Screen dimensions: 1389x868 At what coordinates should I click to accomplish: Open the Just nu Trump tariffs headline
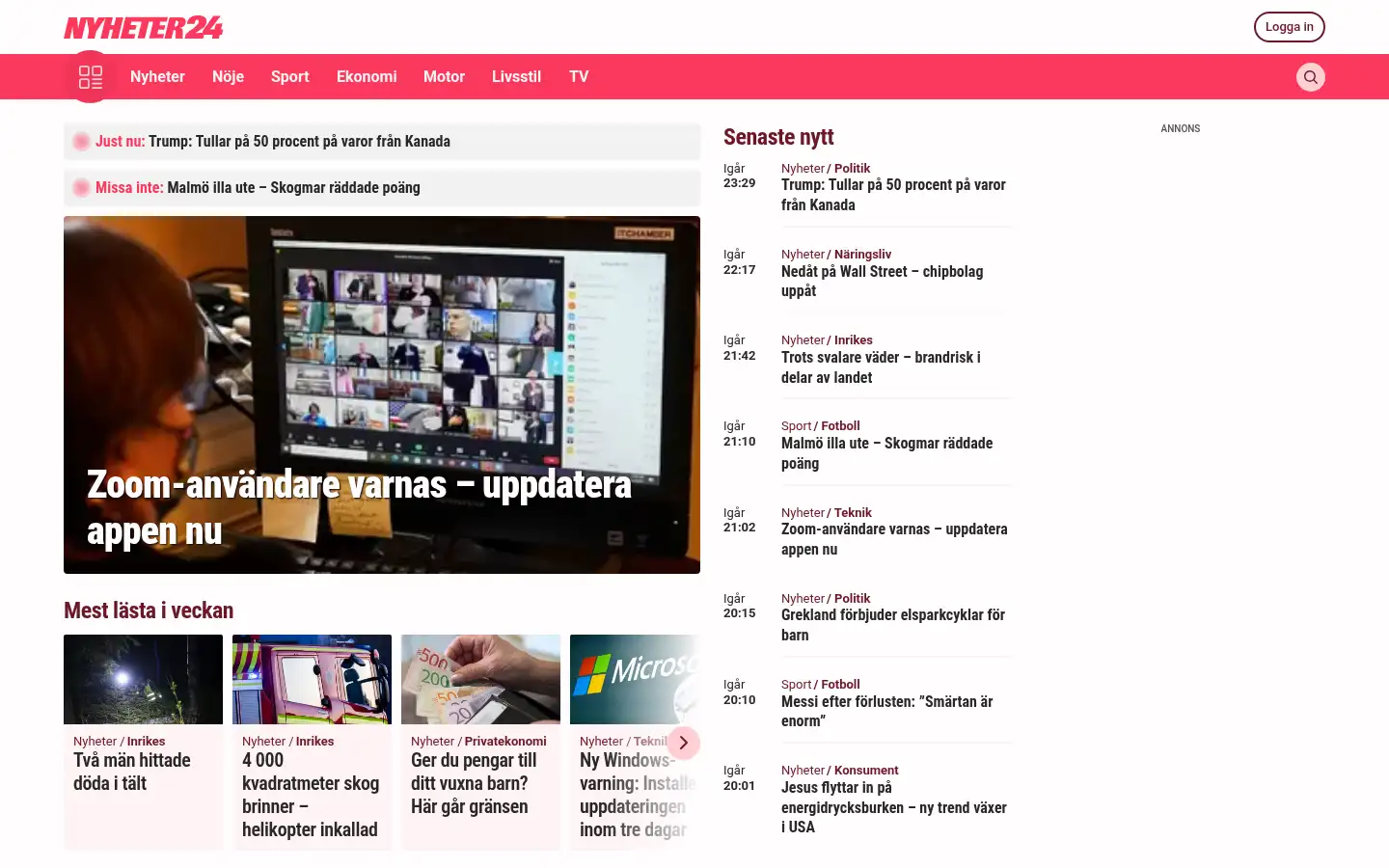(x=299, y=142)
